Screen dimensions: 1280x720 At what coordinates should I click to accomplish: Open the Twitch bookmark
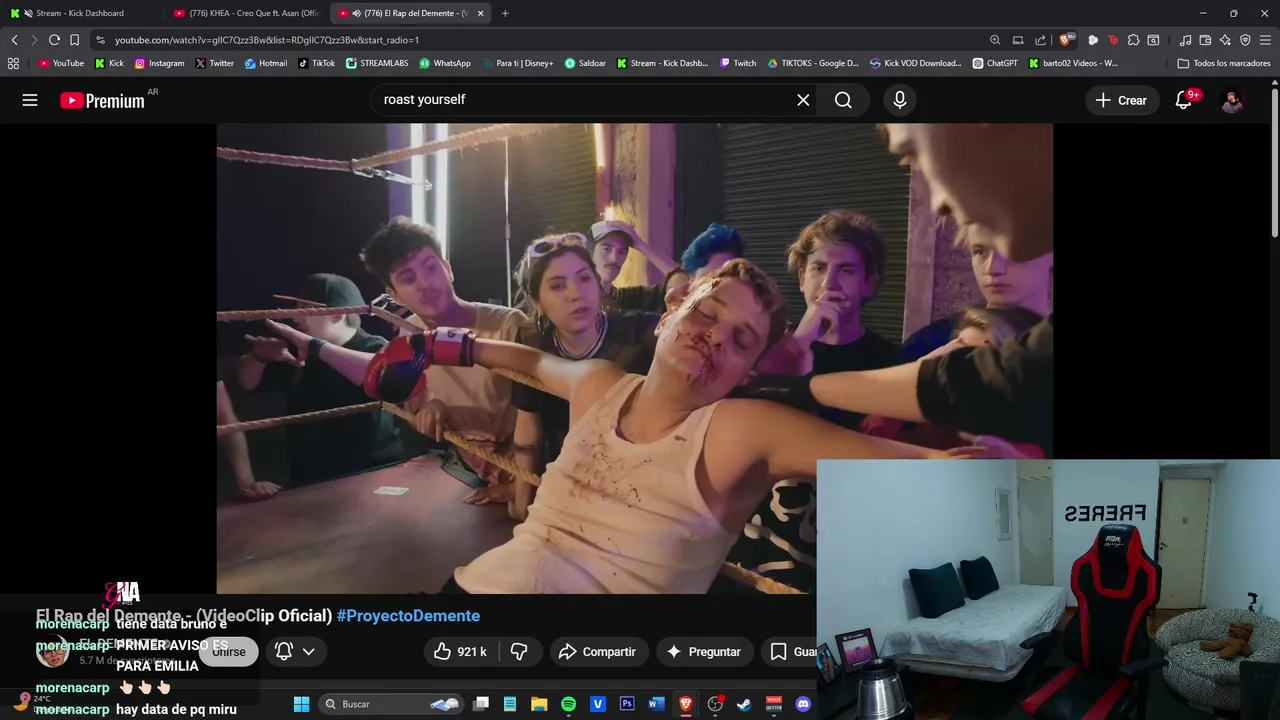pyautogui.click(x=738, y=63)
